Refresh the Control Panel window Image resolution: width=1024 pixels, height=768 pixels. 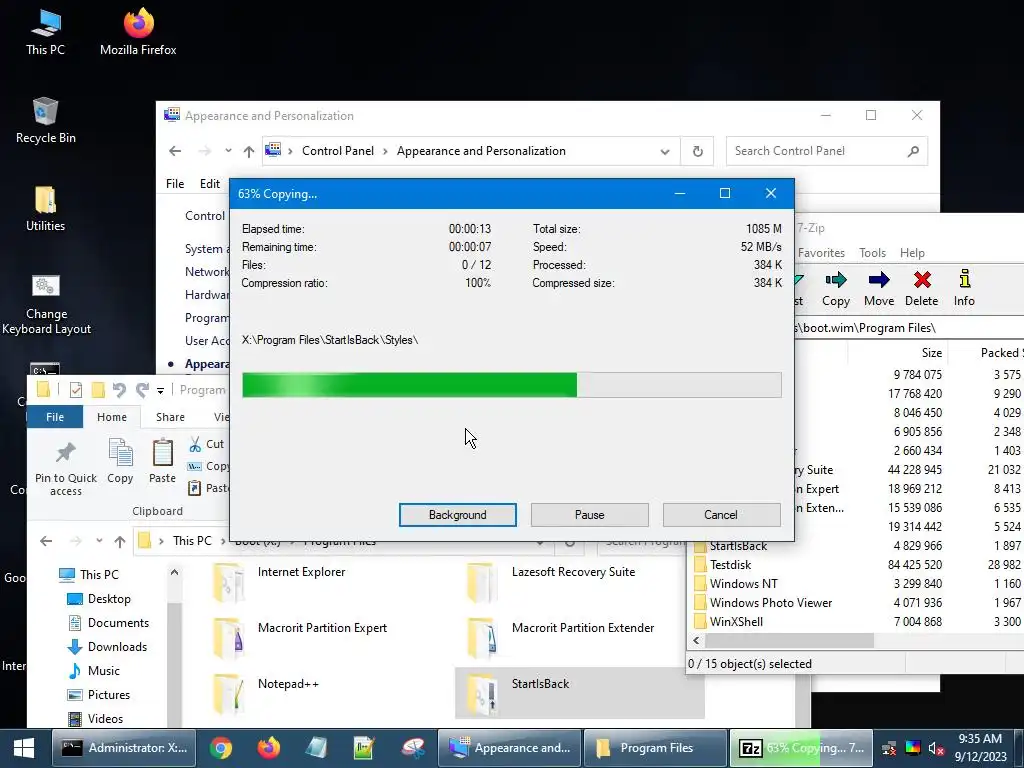697,152
